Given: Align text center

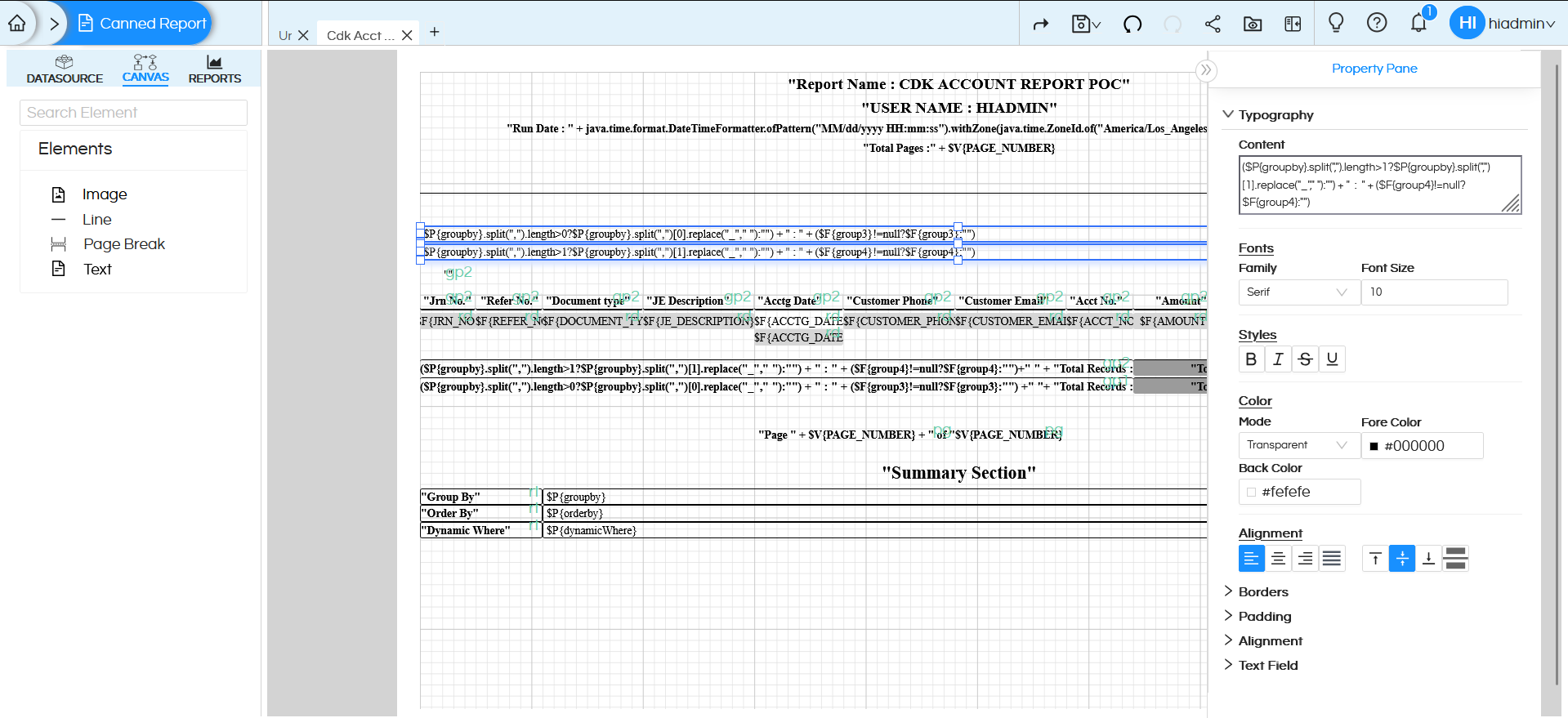Looking at the screenshot, I should coord(1279,559).
